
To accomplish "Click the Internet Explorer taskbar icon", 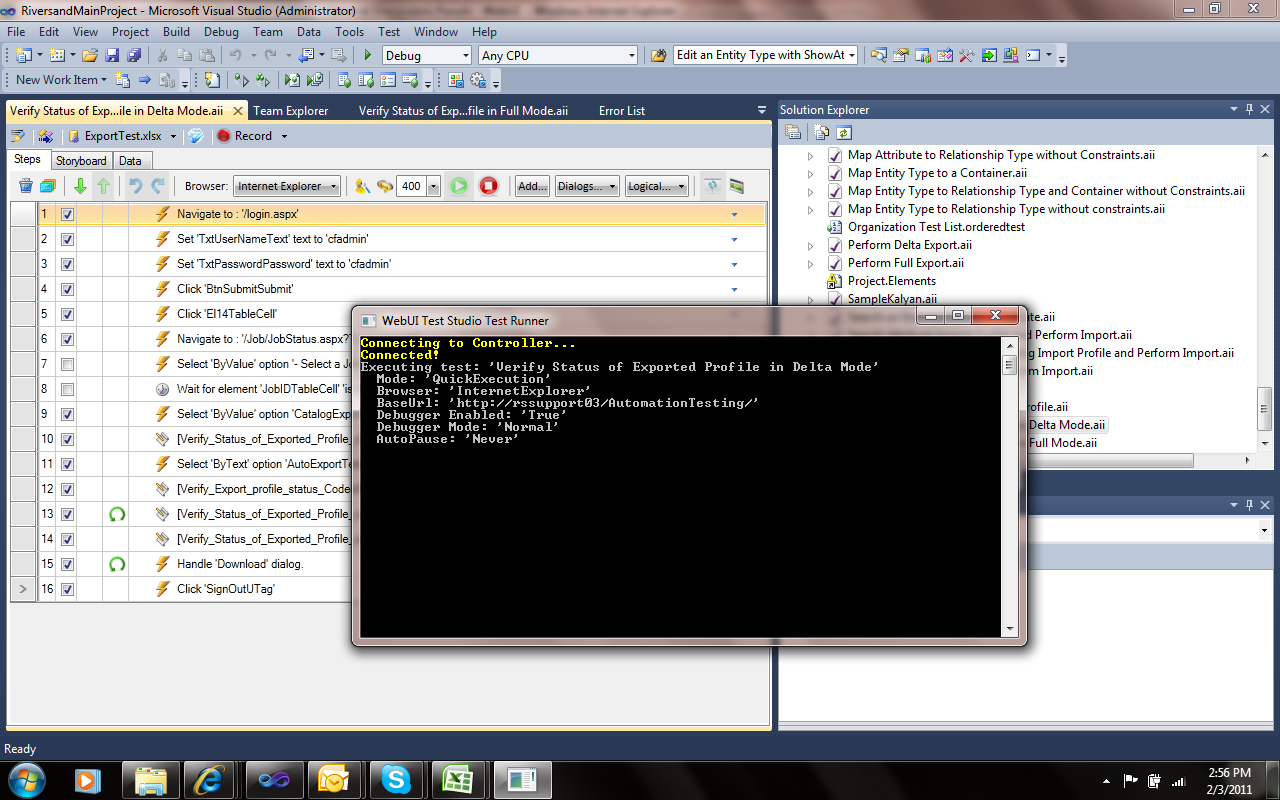I will point(211,779).
